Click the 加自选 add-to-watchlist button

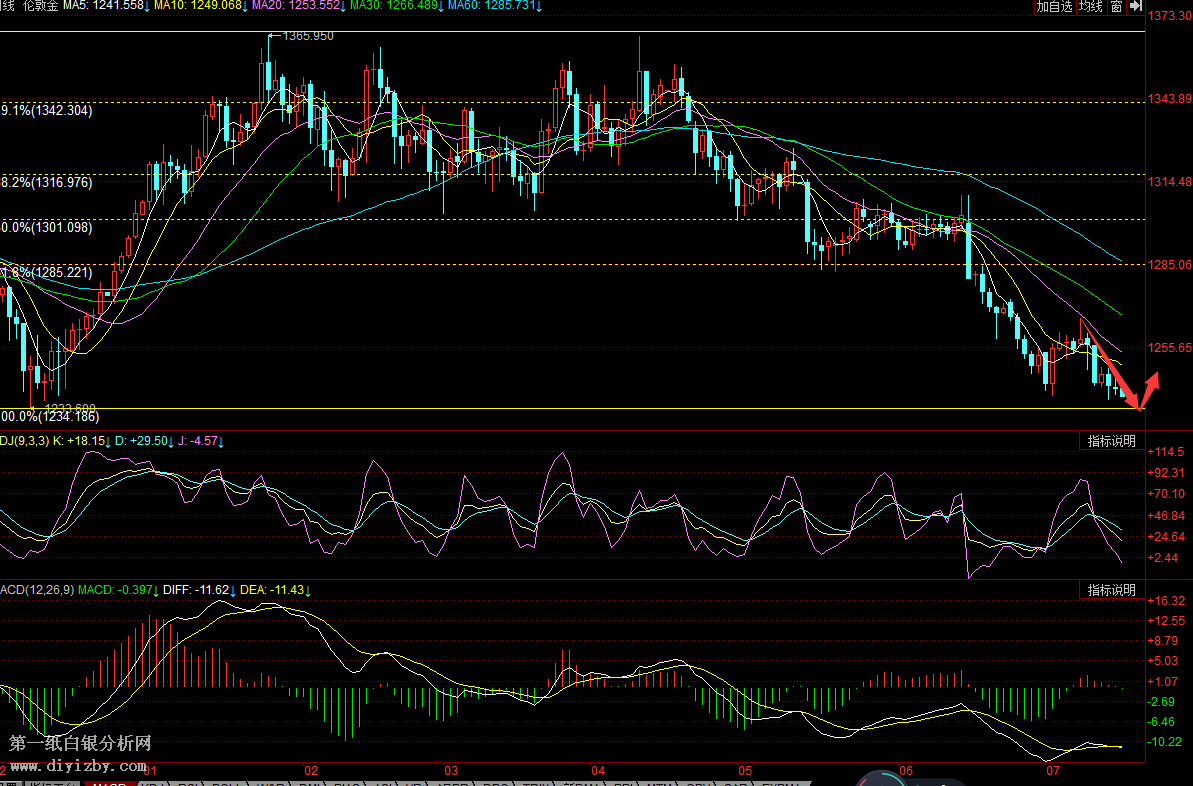click(x=1054, y=7)
